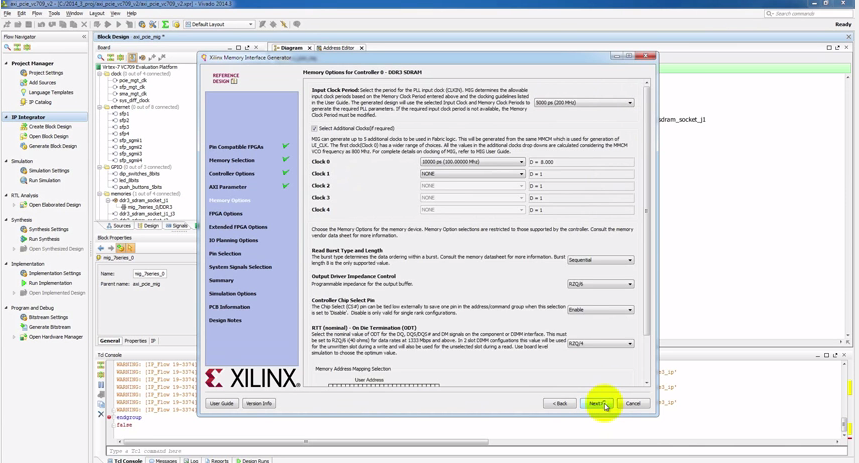
Task: Click collapse all icon in Flow Navigator
Action: [x=17, y=47]
